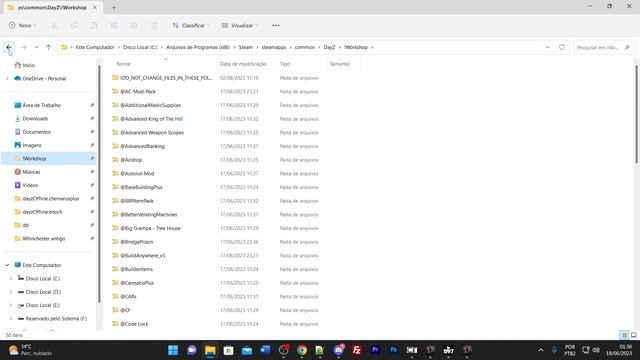The image size is (640, 360).
Task: Add a new tab with plus button
Action: [x=114, y=7]
